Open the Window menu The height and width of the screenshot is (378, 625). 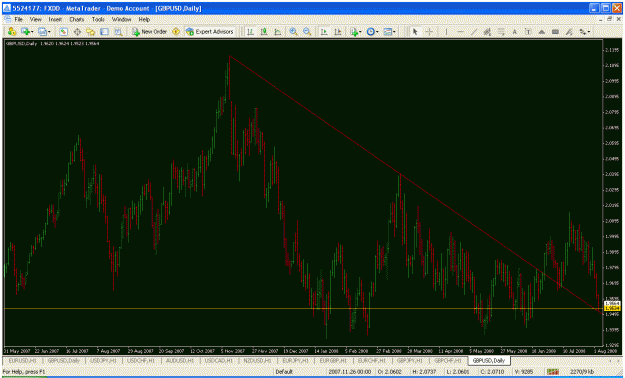(x=121, y=19)
